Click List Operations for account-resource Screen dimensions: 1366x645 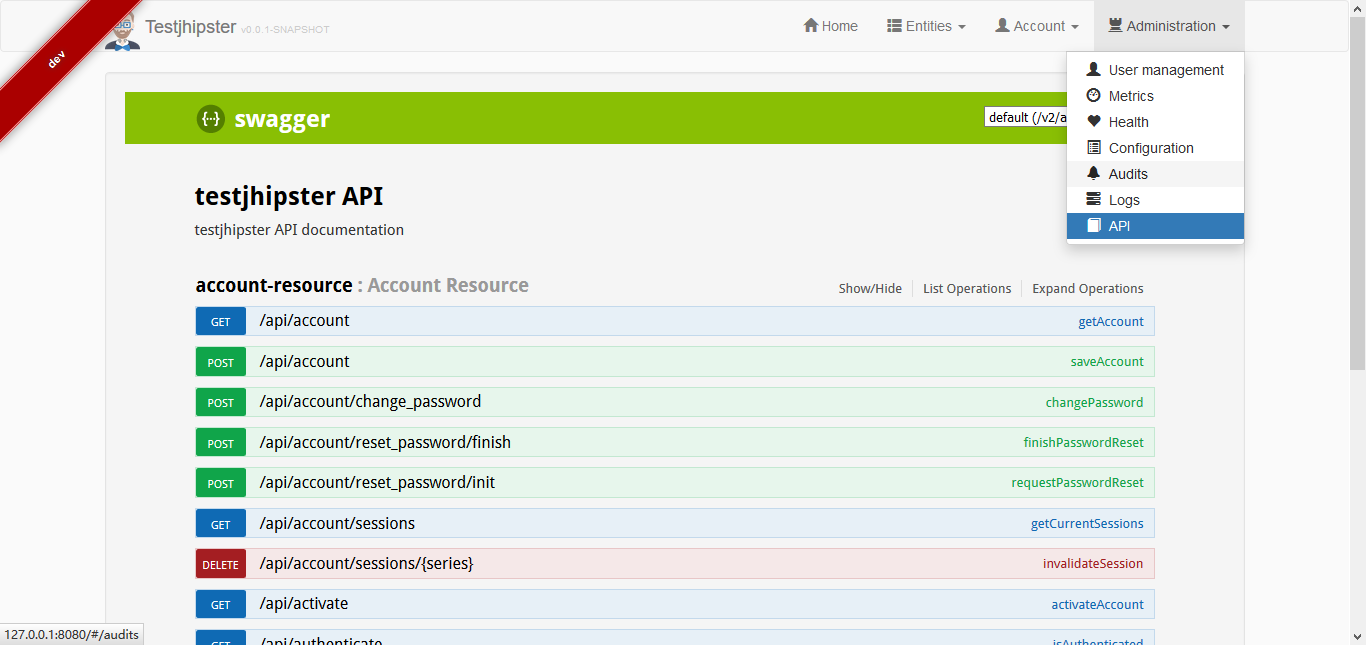pos(967,288)
